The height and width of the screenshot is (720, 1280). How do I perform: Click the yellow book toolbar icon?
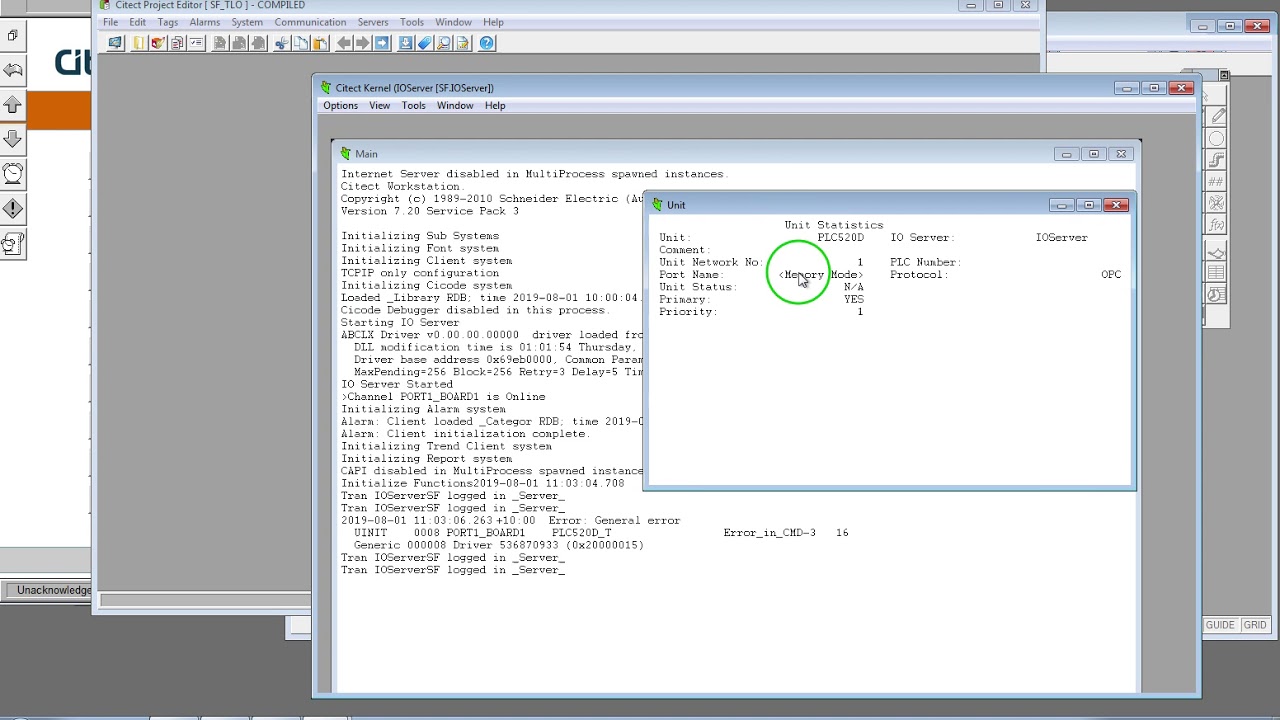(139, 43)
